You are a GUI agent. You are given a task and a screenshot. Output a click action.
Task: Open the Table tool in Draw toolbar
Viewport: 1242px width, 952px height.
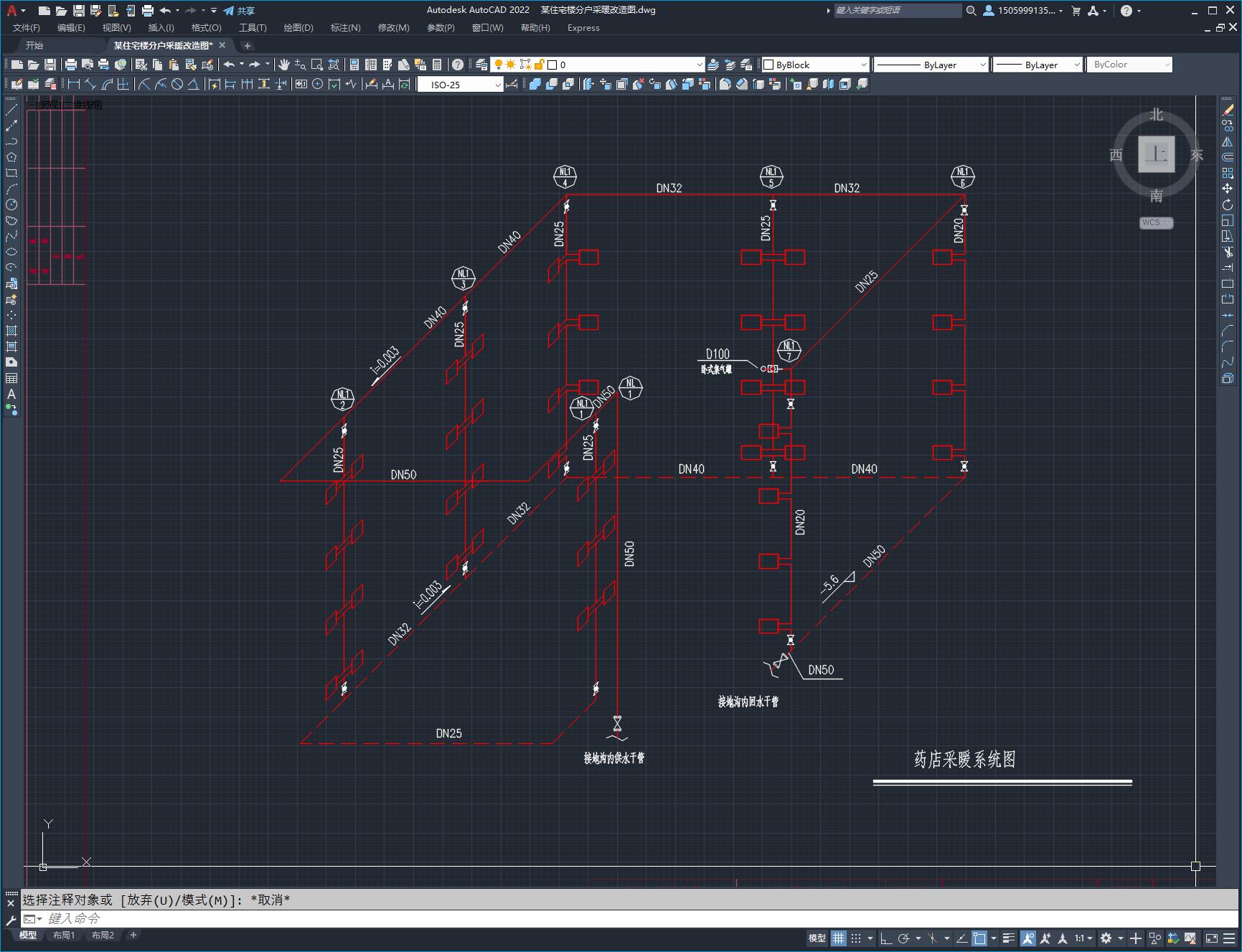pos(11,378)
